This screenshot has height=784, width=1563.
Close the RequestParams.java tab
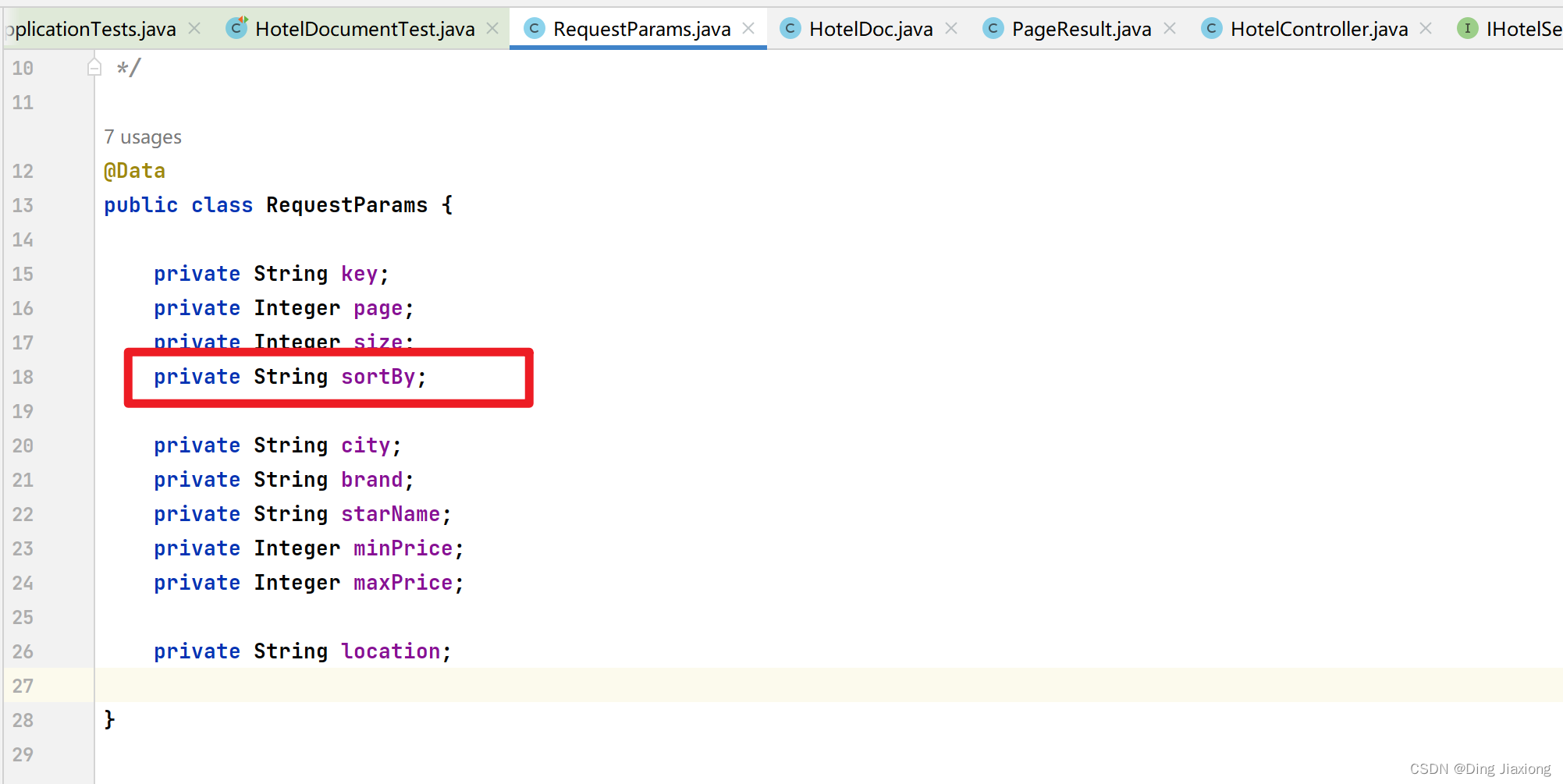748,29
